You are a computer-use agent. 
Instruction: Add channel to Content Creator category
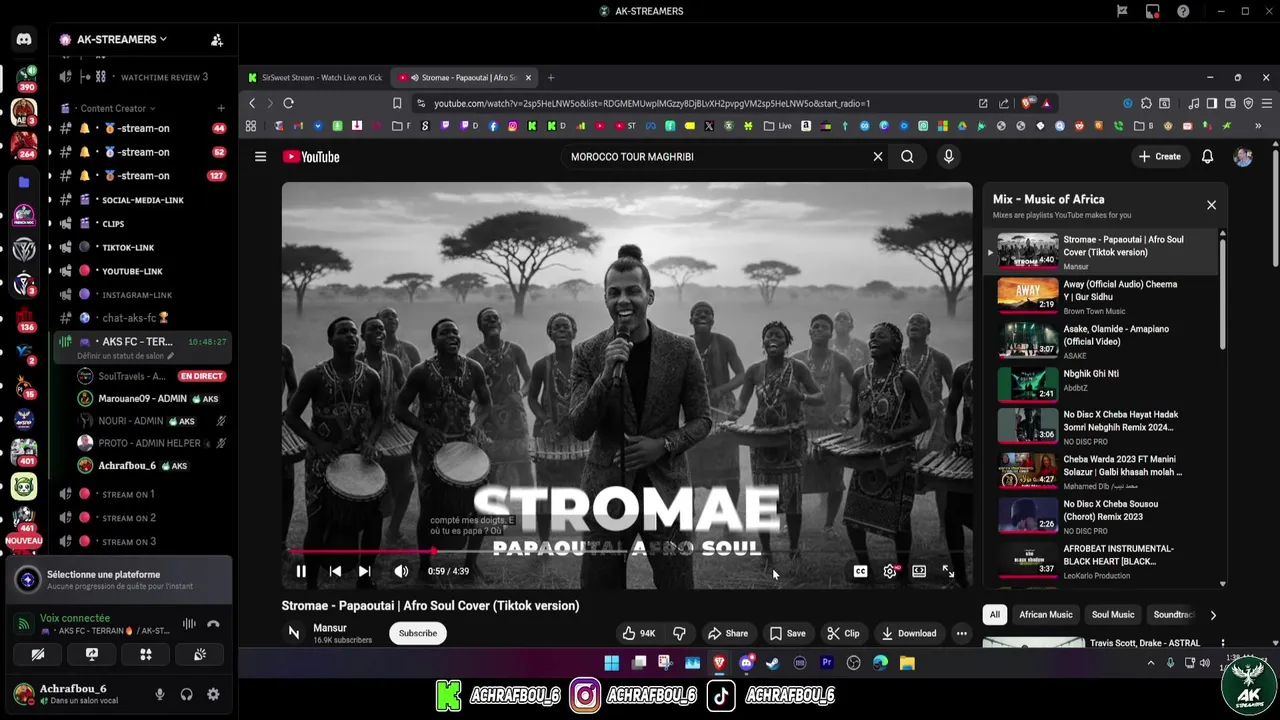221,108
